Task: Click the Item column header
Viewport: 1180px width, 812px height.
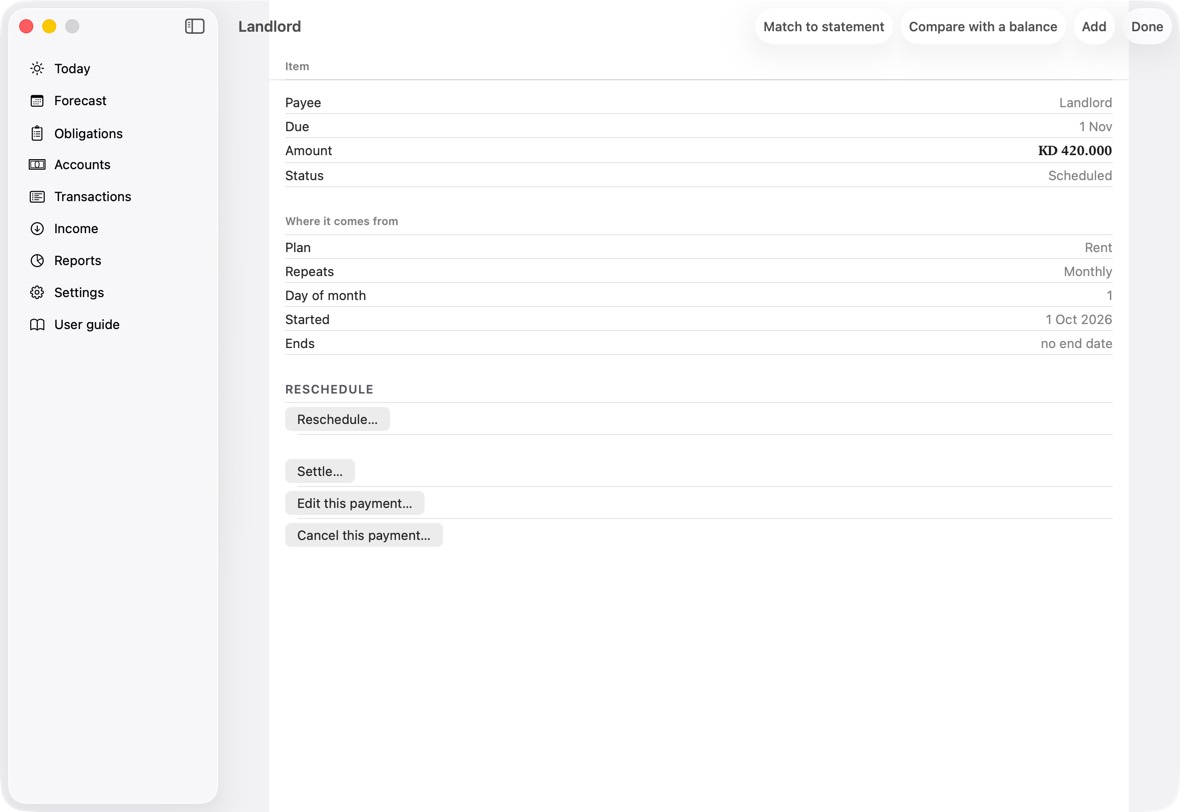Action: point(297,66)
